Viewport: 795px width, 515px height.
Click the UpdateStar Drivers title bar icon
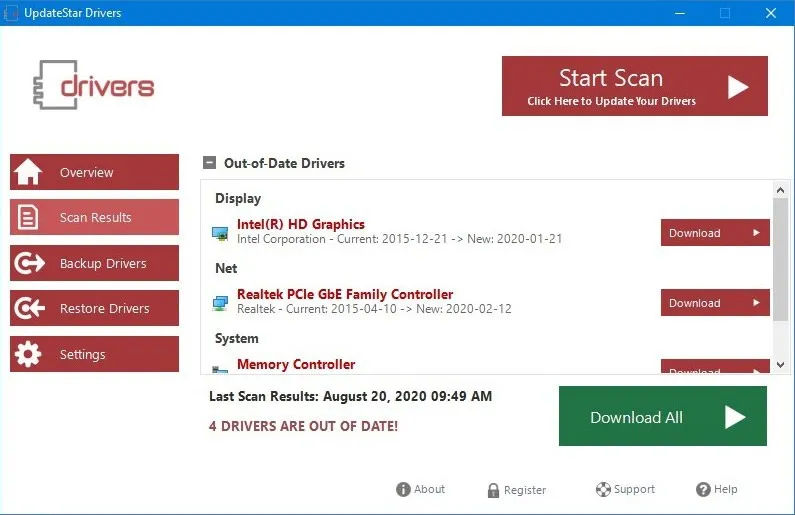[x=11, y=13]
